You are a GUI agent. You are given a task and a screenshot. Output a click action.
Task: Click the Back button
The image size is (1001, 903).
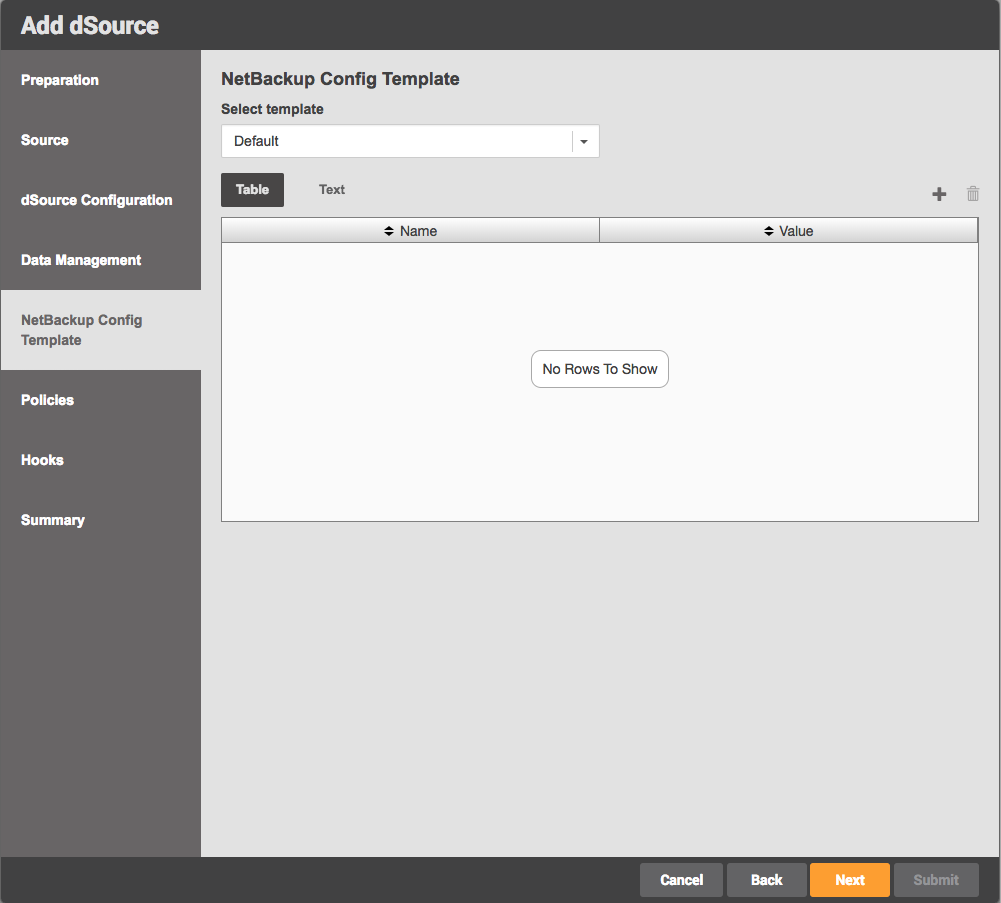(x=766, y=880)
